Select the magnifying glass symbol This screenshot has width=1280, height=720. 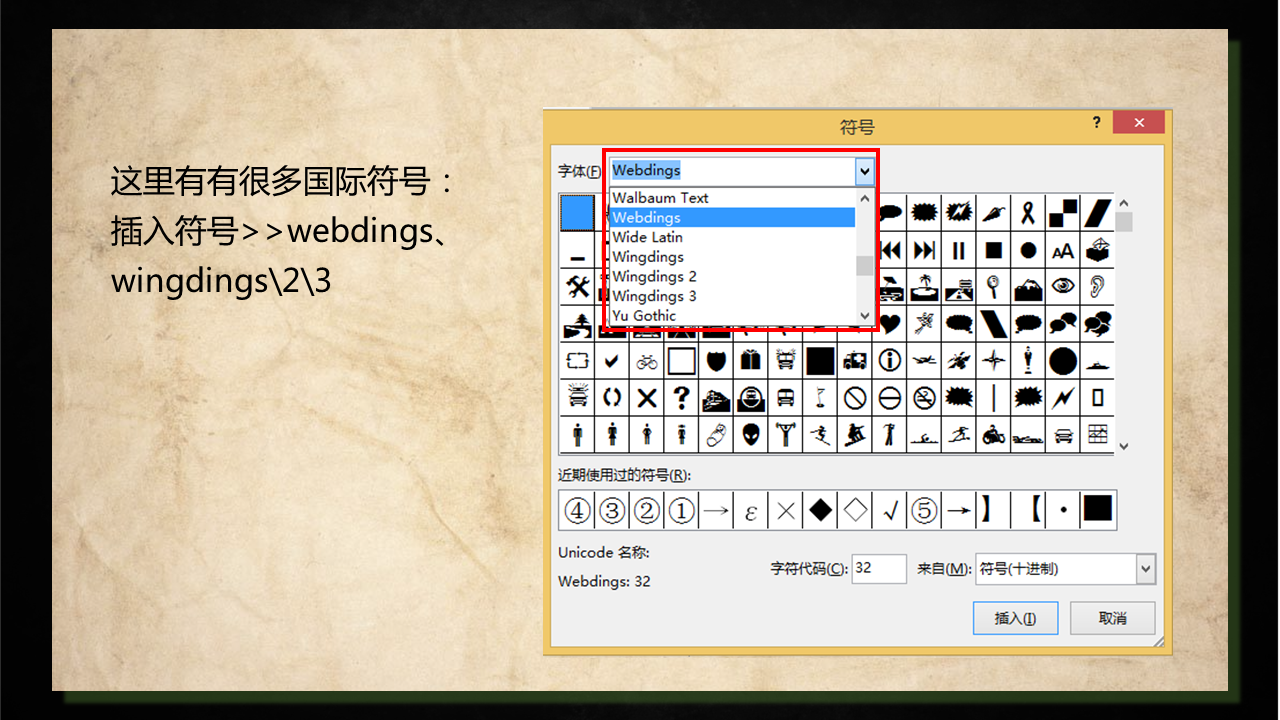[x=994, y=287]
